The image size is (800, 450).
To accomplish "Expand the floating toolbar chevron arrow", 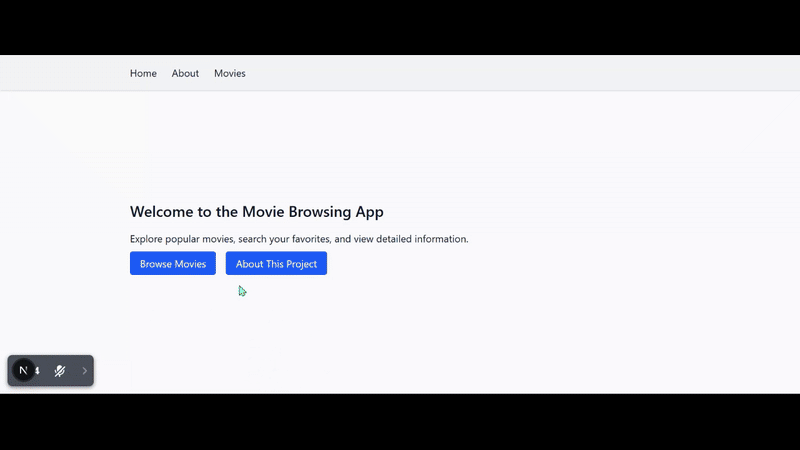I will [84, 371].
